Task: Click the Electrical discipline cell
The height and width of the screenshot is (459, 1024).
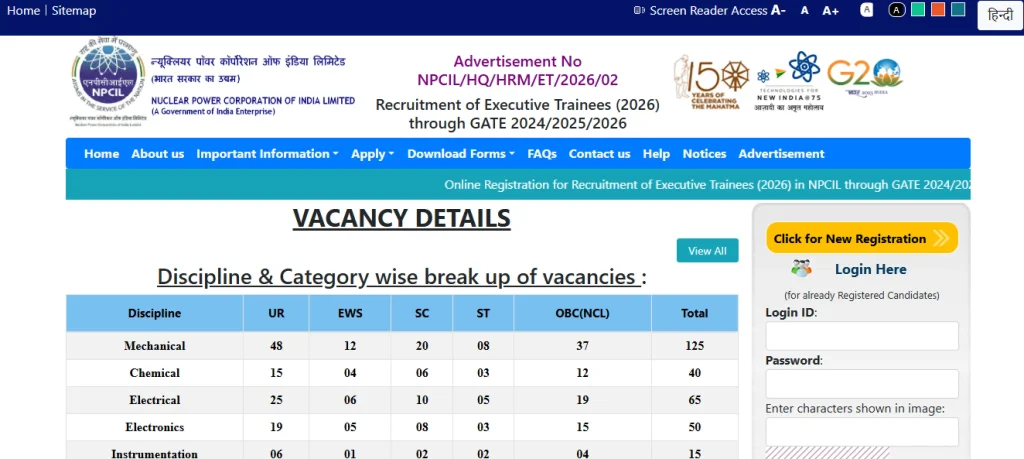Action: click(x=155, y=400)
